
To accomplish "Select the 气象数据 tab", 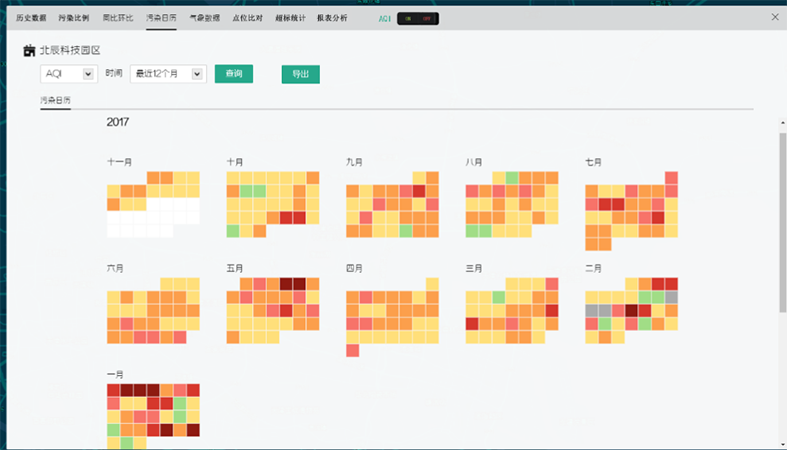I will point(204,18).
